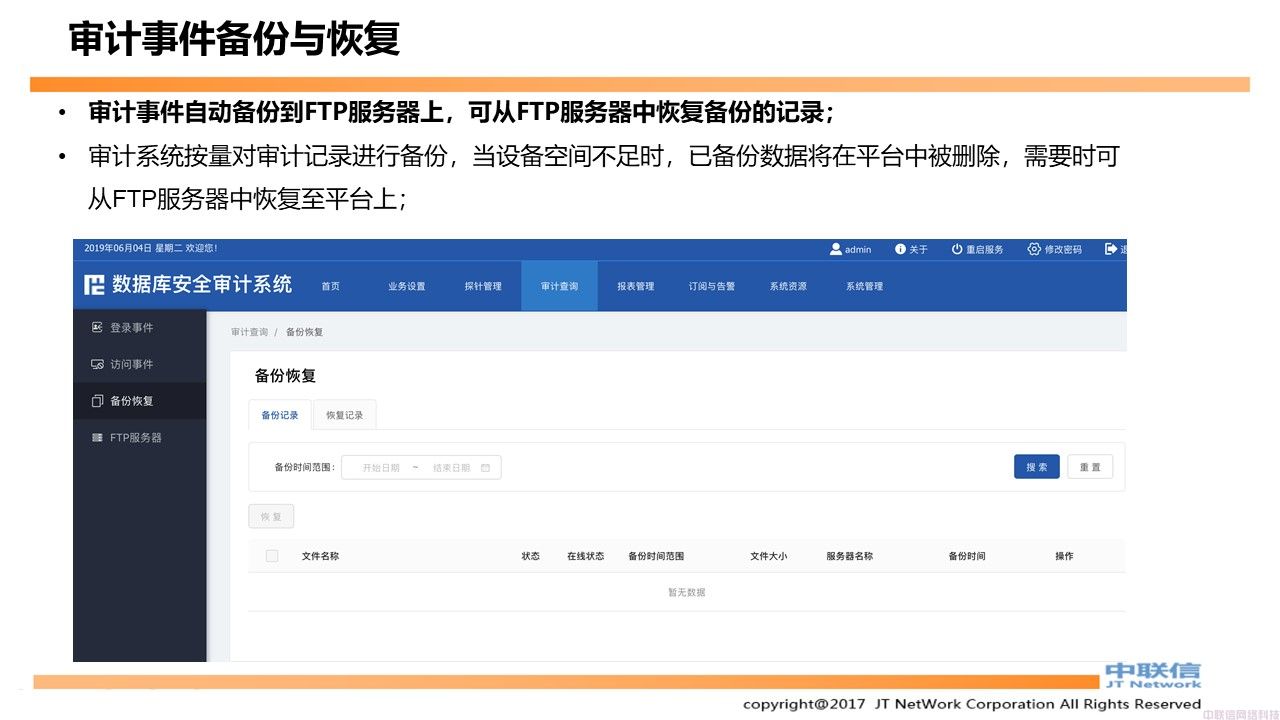Click the 关于 info icon

[x=900, y=249]
